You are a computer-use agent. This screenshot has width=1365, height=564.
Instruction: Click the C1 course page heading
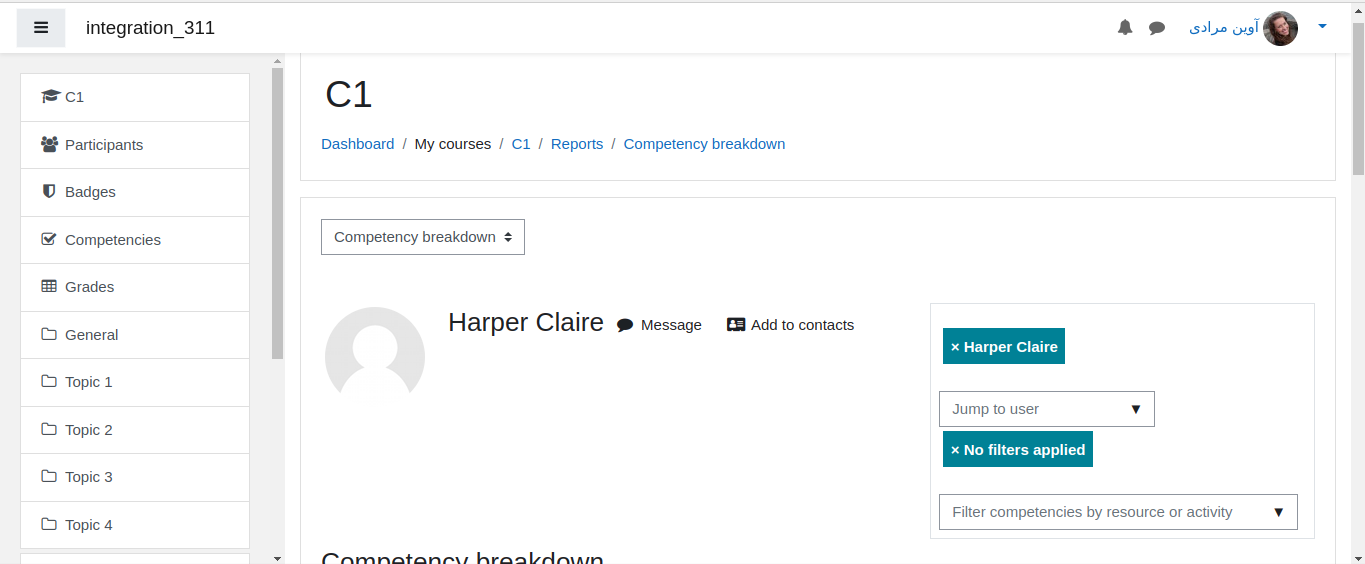[349, 95]
